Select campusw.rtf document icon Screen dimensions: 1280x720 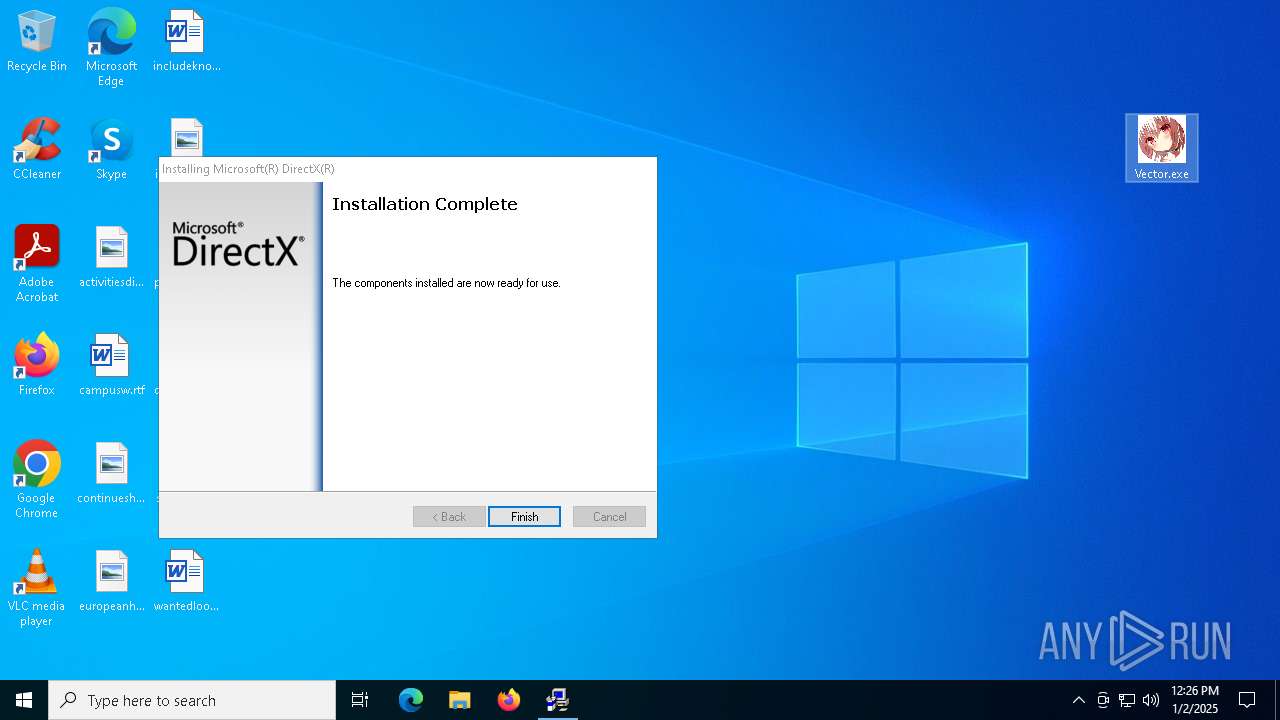point(111,365)
